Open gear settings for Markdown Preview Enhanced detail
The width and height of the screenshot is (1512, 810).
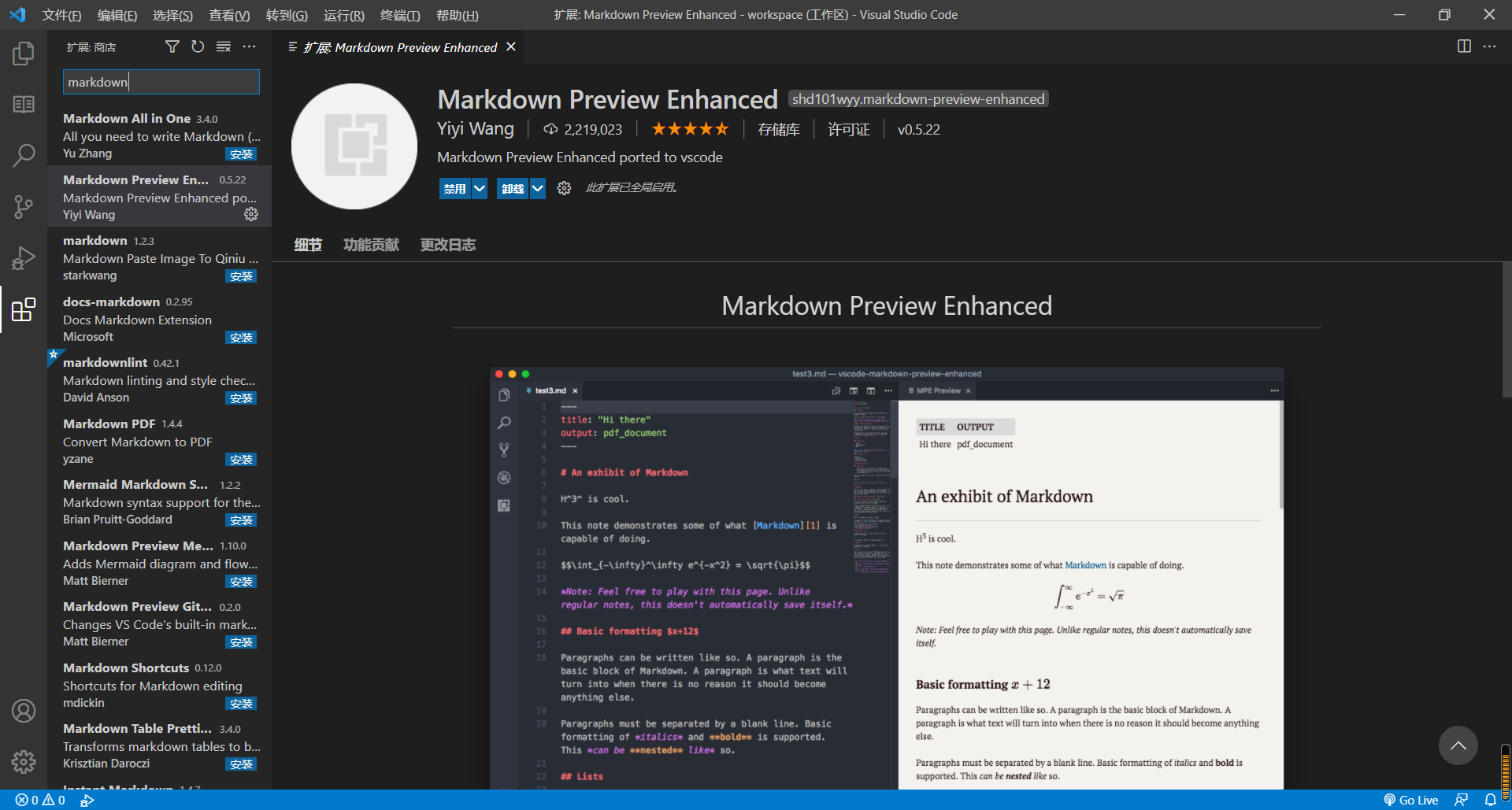click(x=564, y=188)
